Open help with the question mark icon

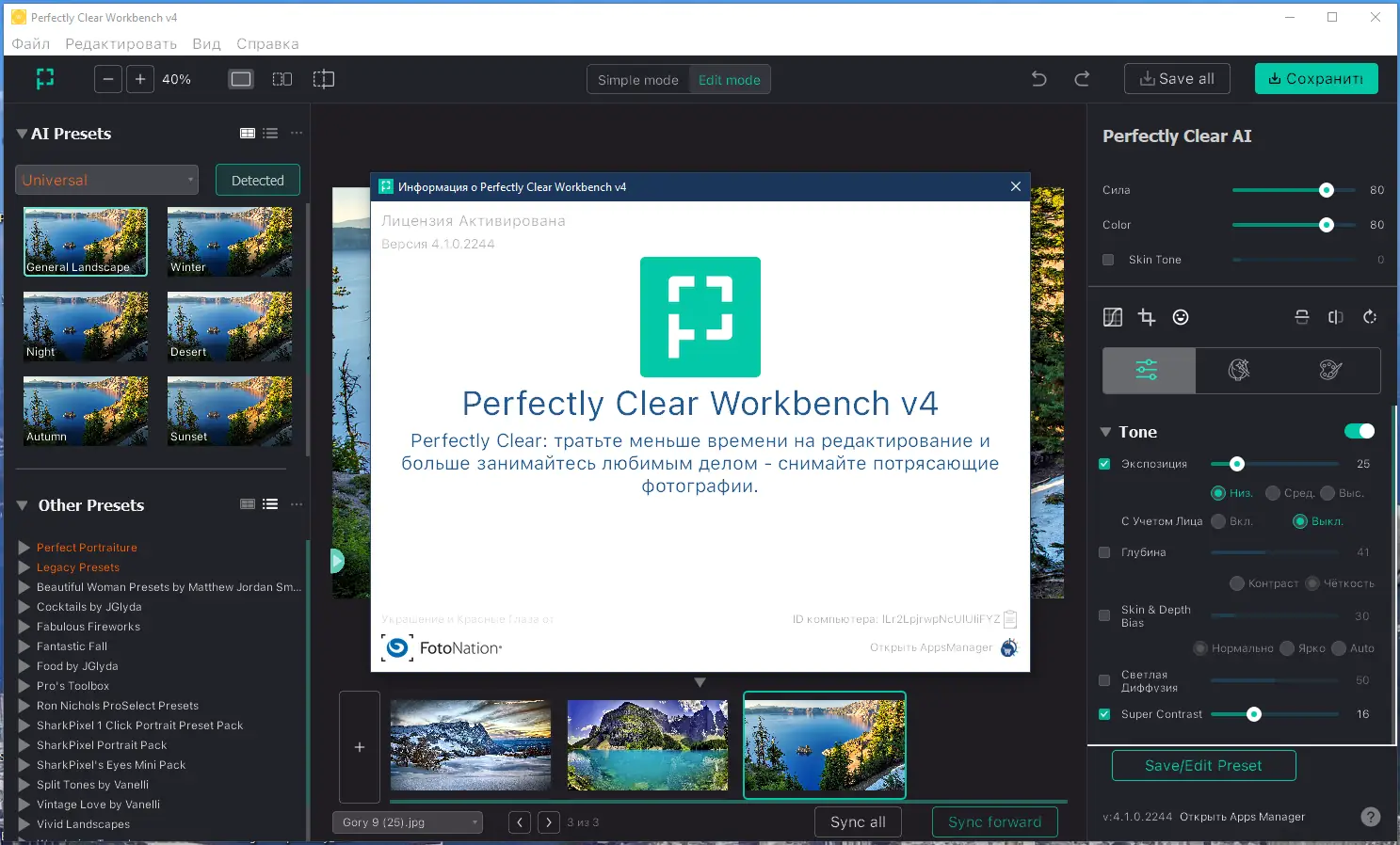(x=1371, y=817)
